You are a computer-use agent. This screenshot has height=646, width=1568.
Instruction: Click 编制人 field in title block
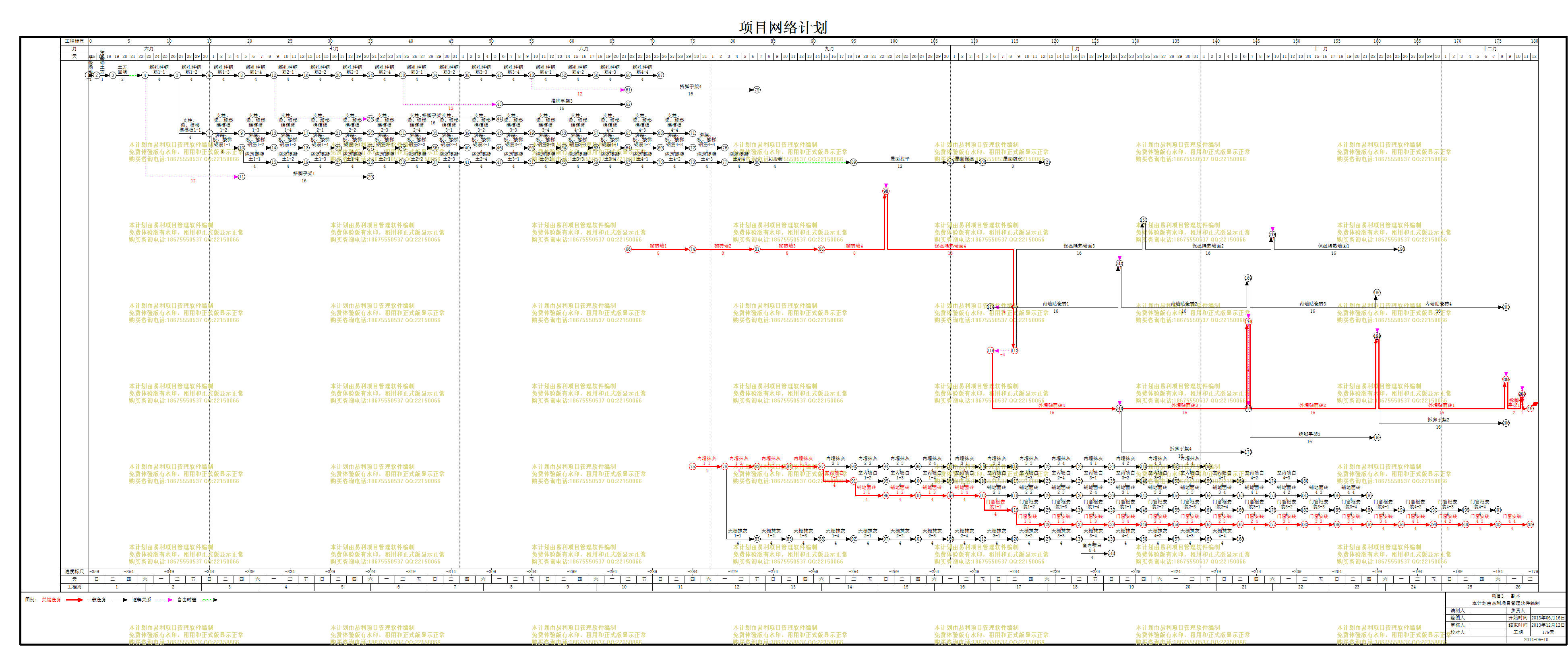tap(1457, 610)
